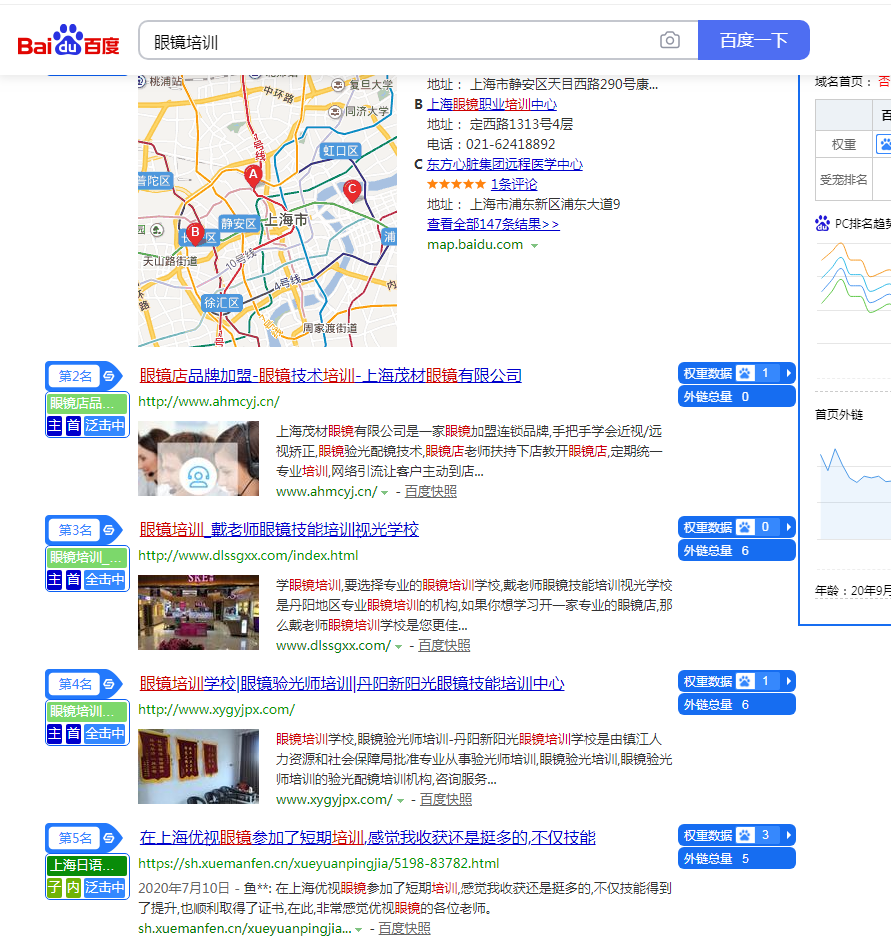Click 外链总量 6 for rank 4
The image size is (891, 939).
tap(737, 704)
